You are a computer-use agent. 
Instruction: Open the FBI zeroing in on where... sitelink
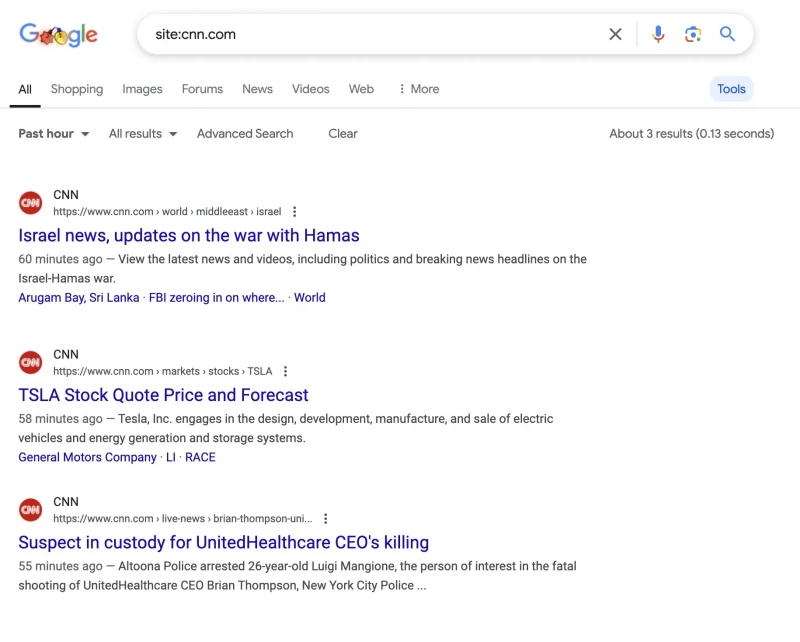pyautogui.click(x=216, y=298)
